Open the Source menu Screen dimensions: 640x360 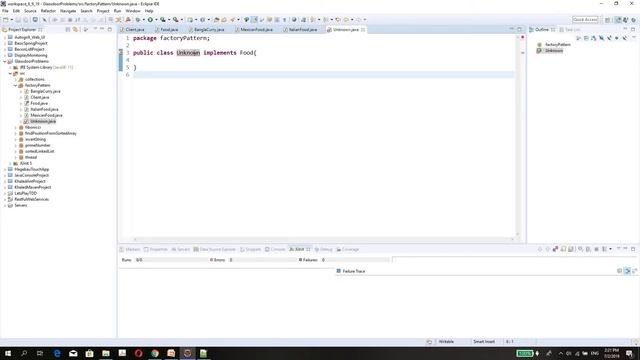[30, 11]
